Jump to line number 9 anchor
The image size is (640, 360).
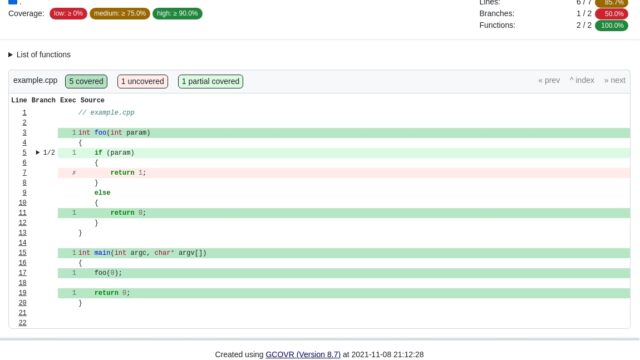tap(24, 193)
